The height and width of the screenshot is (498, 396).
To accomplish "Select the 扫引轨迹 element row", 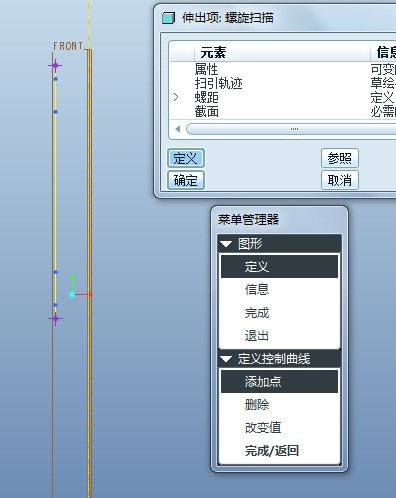I will coord(283,83).
